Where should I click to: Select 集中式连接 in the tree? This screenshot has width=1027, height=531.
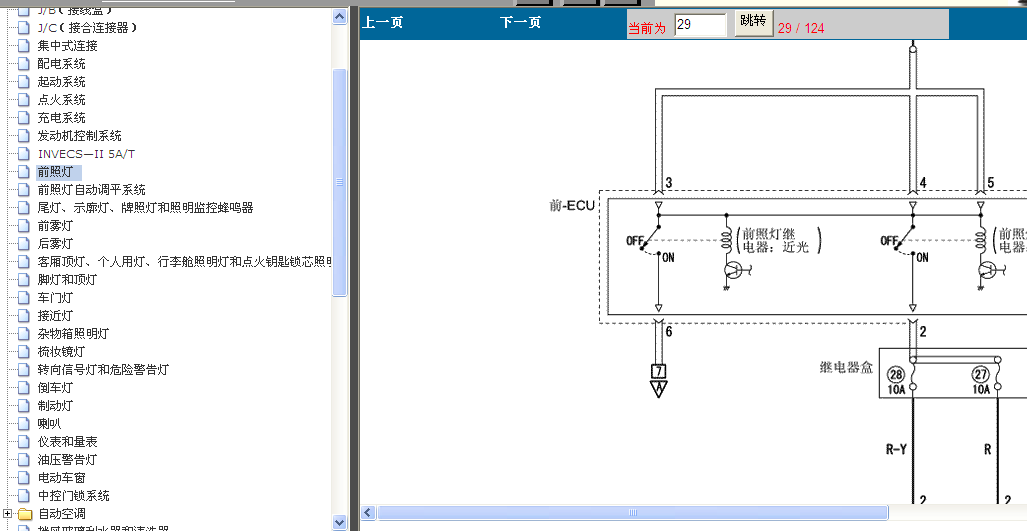[x=67, y=46]
